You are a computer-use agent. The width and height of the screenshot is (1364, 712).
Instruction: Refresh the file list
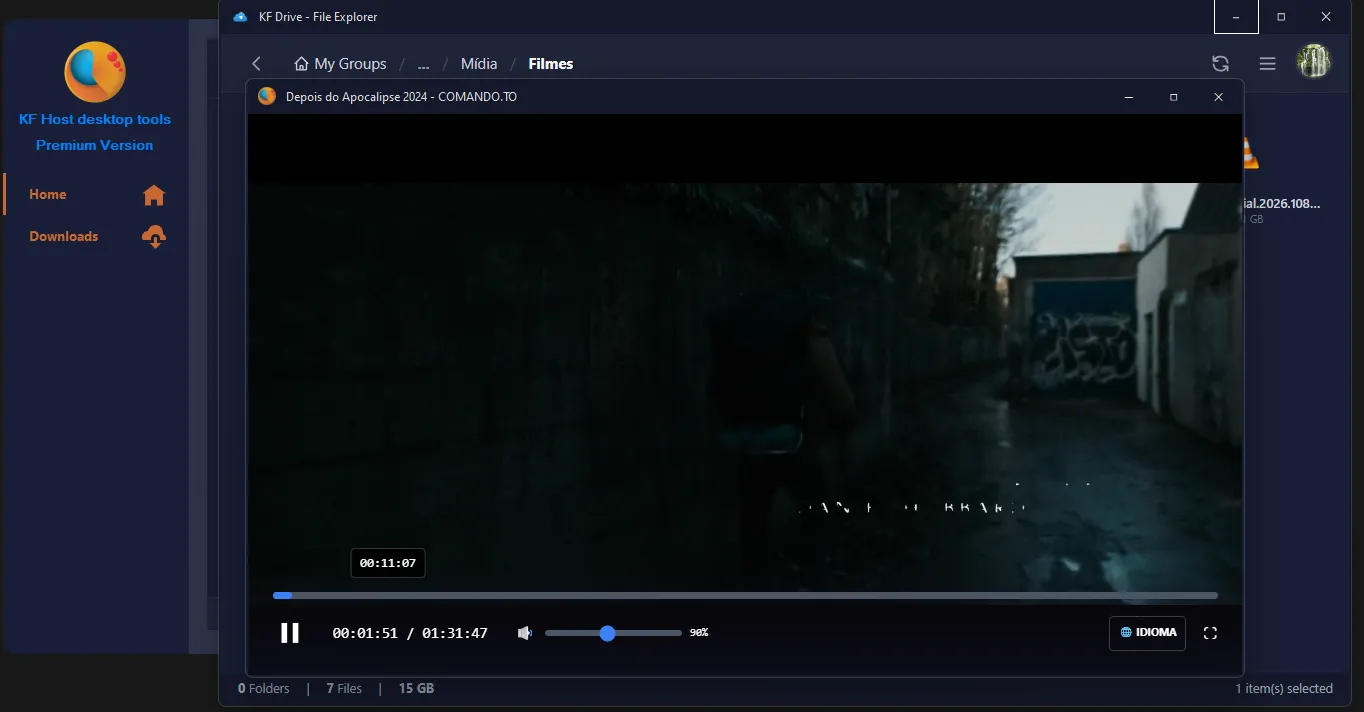[1220, 64]
